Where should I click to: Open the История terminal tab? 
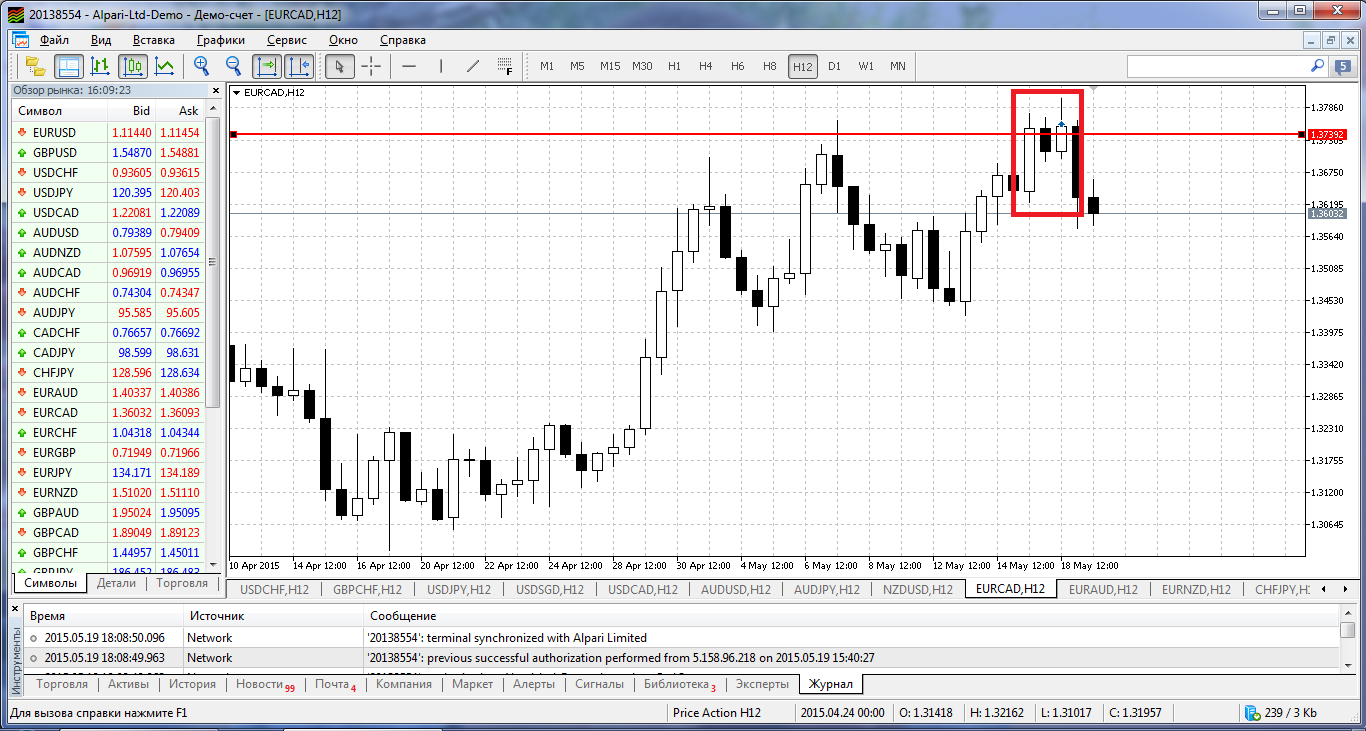pyautogui.click(x=192, y=685)
